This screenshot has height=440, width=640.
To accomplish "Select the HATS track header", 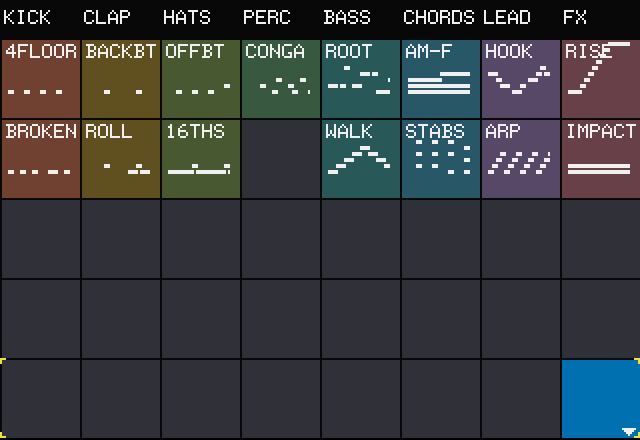I will pos(187,18).
